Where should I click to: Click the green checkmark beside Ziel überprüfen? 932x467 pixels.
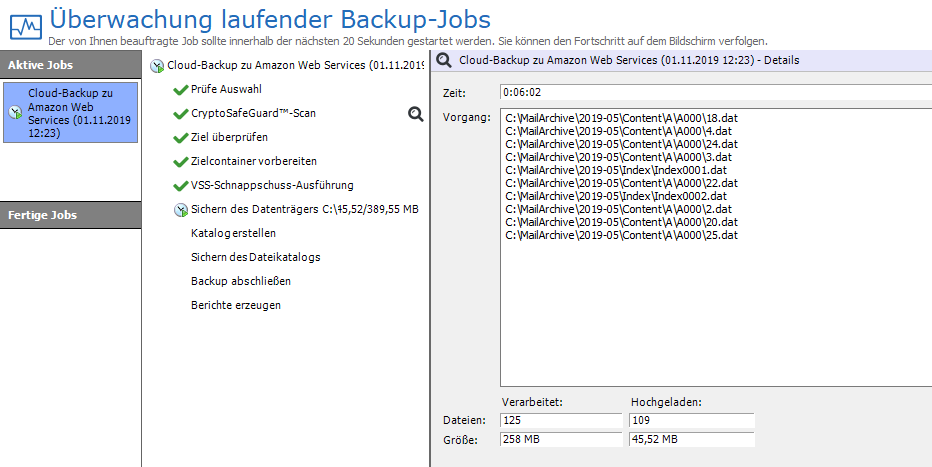click(180, 138)
